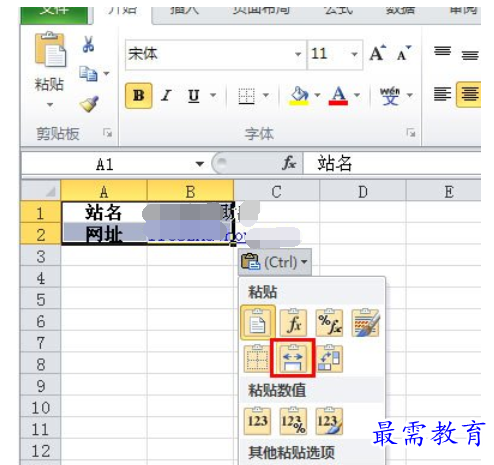Click cell A1 containing 站名
The width and height of the screenshot is (494, 465).
click(x=104, y=212)
